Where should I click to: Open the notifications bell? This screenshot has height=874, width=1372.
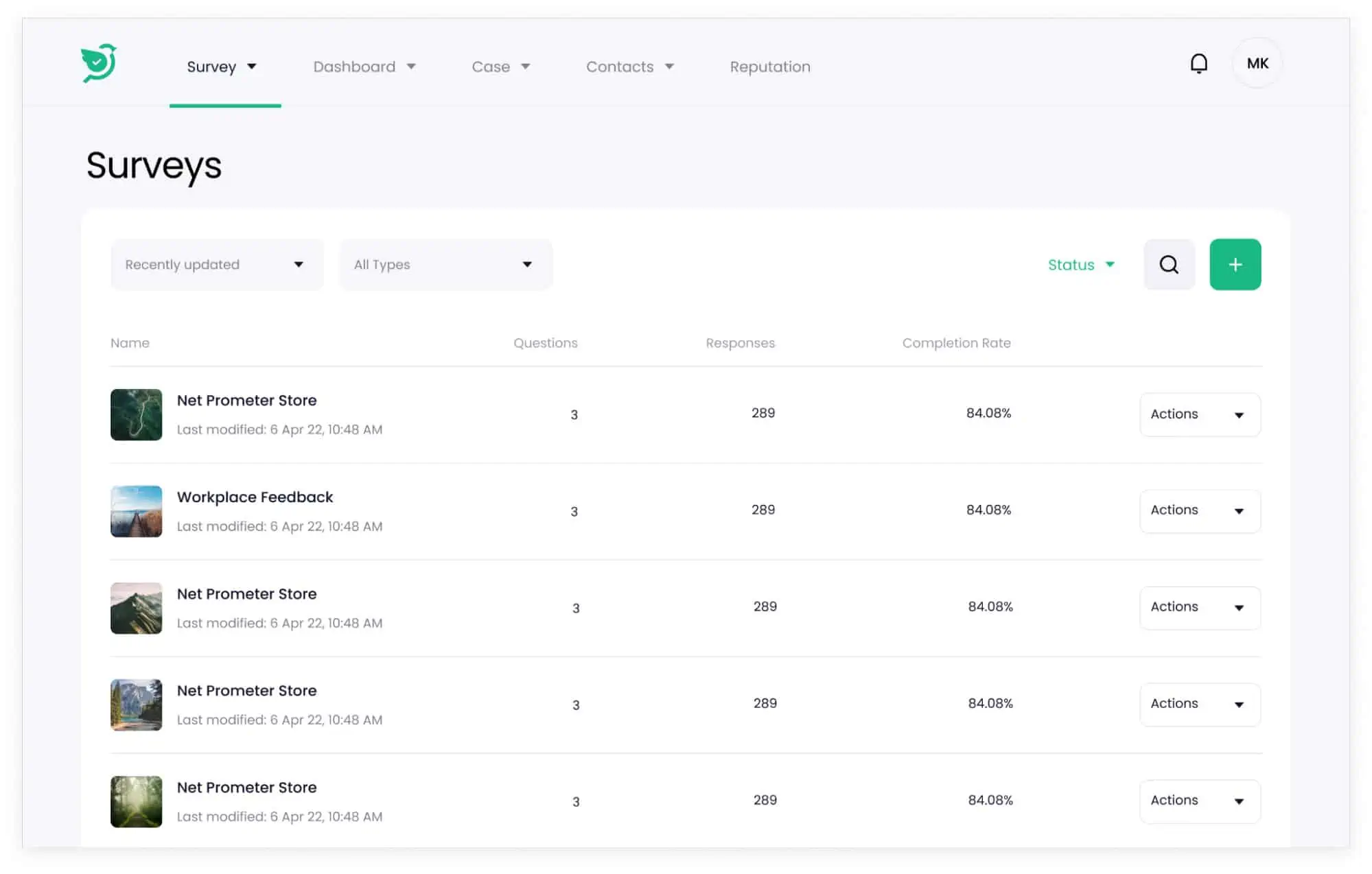tap(1198, 64)
